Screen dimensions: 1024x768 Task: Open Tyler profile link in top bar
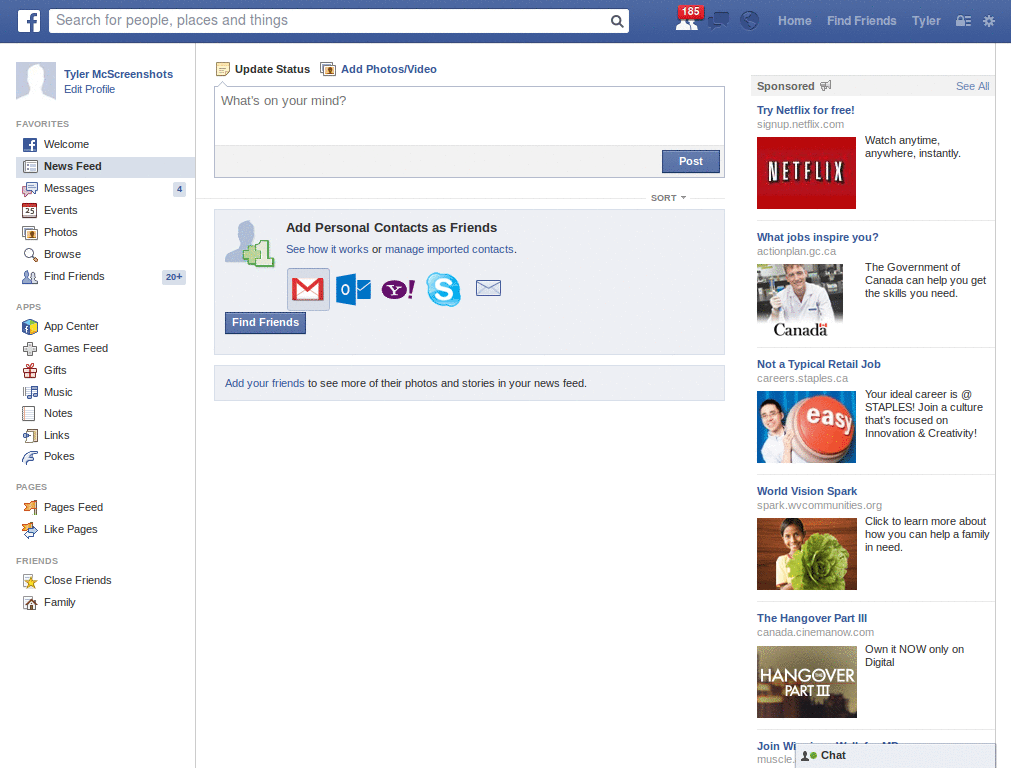pyautogui.click(x=926, y=21)
